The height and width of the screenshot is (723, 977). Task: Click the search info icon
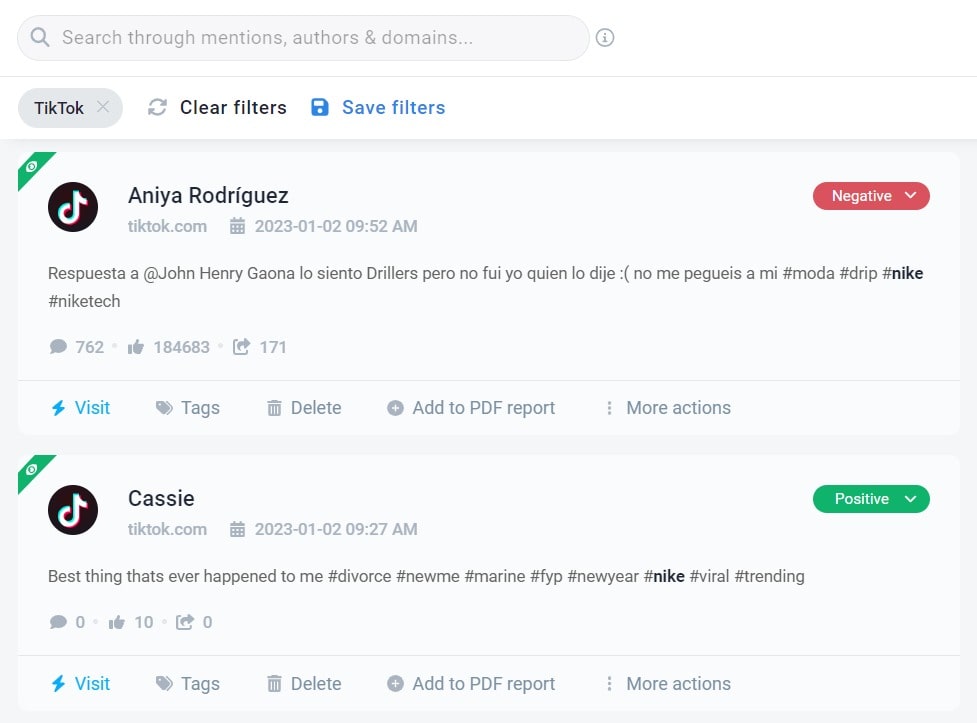605,38
